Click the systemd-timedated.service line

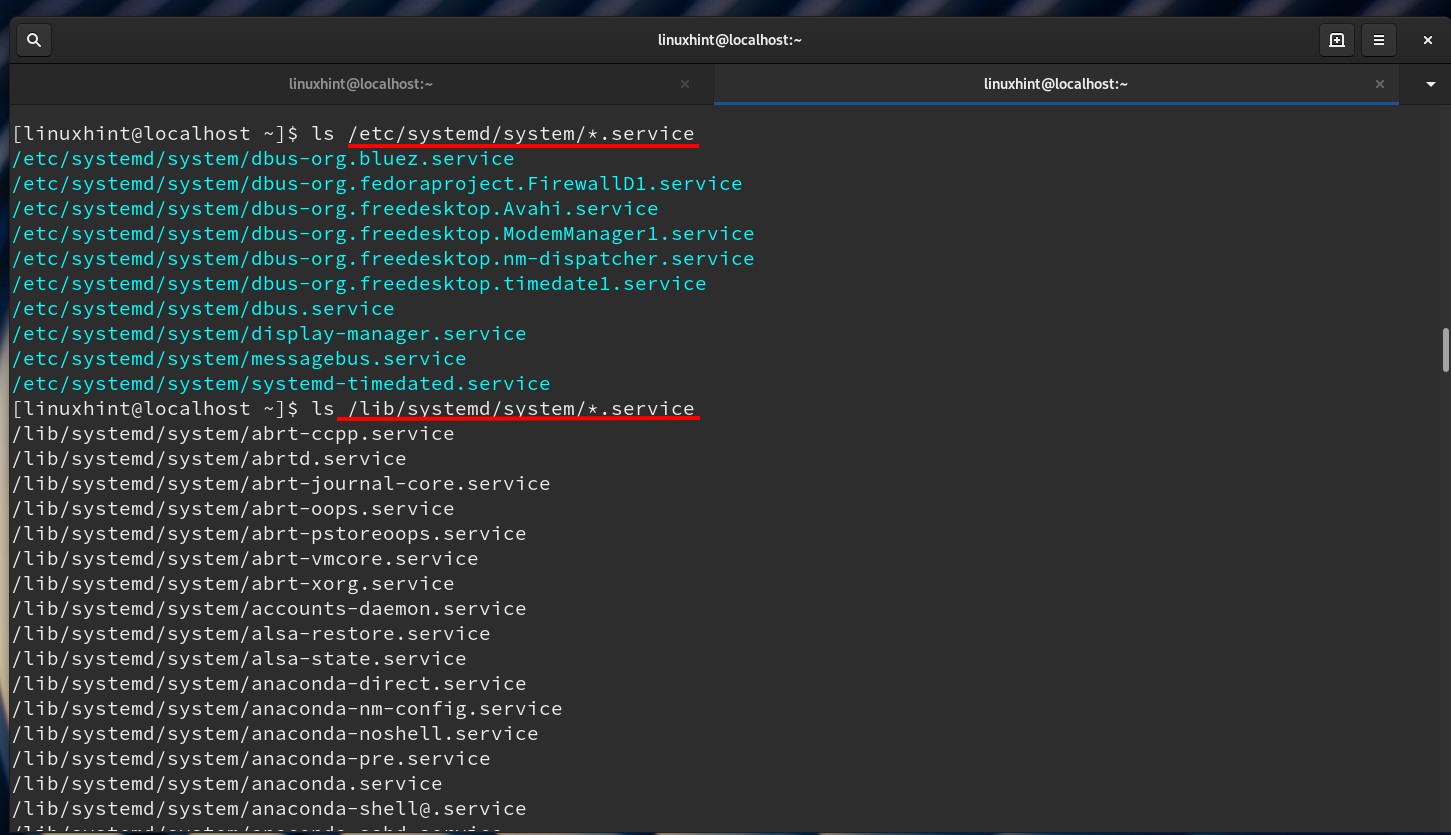click(x=281, y=384)
